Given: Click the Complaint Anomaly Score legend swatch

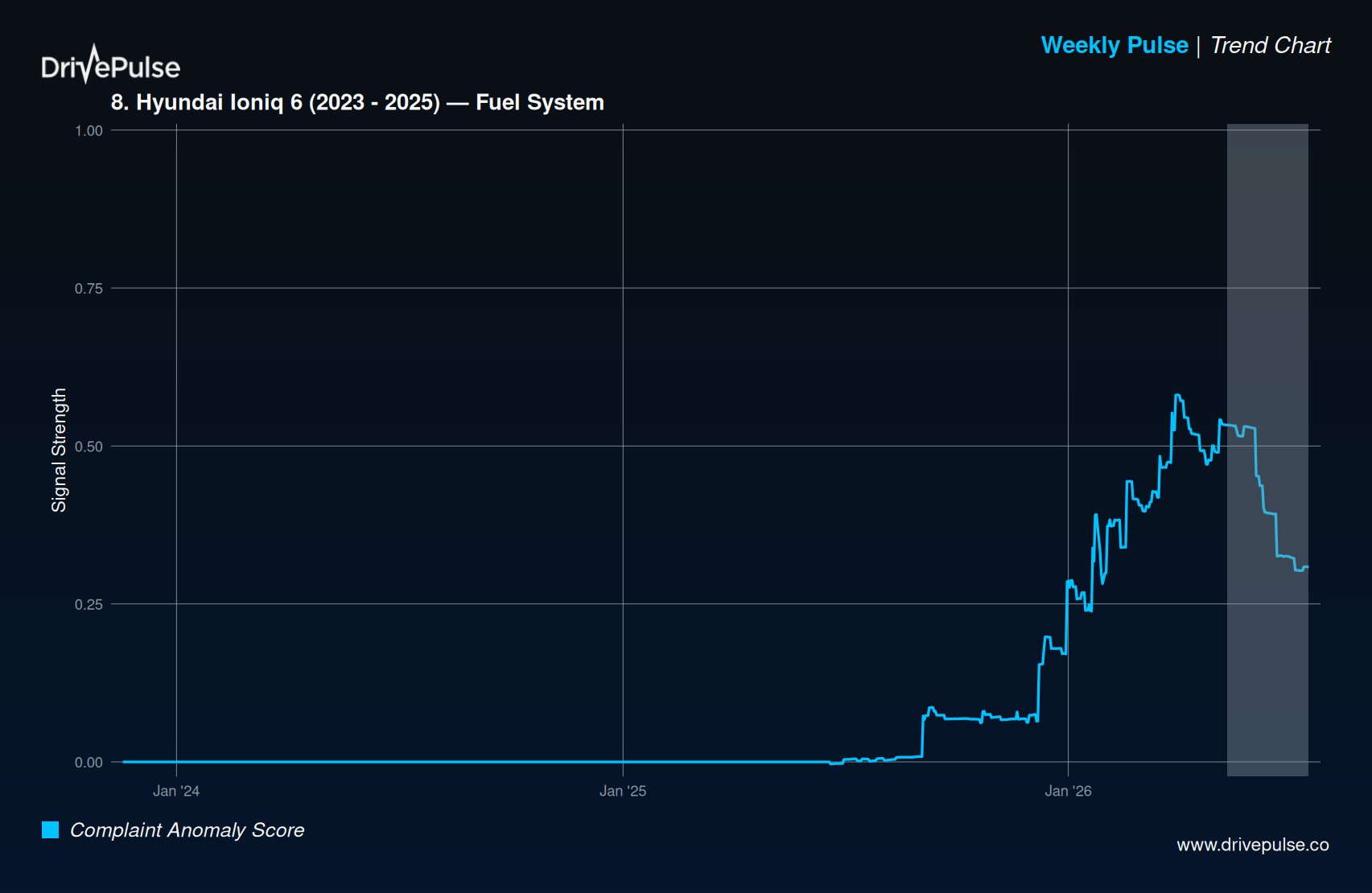Looking at the screenshot, I should click(x=51, y=829).
